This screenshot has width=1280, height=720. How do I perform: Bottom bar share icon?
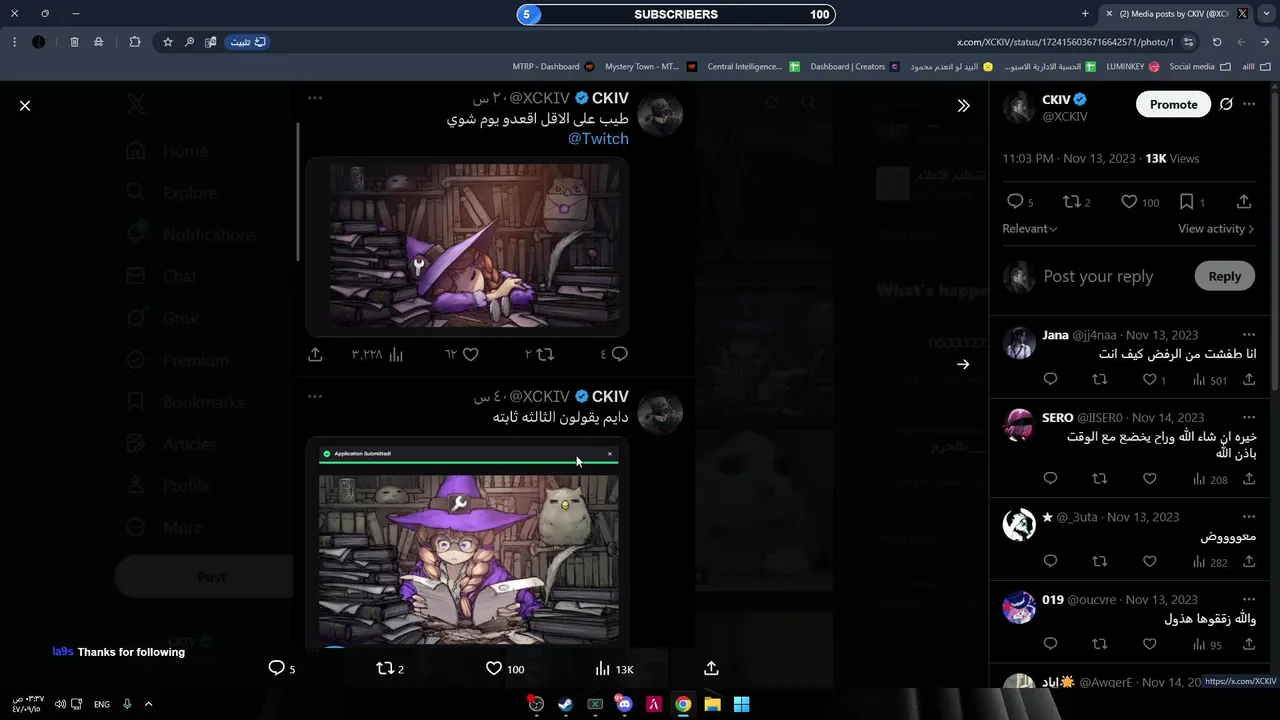[711, 668]
